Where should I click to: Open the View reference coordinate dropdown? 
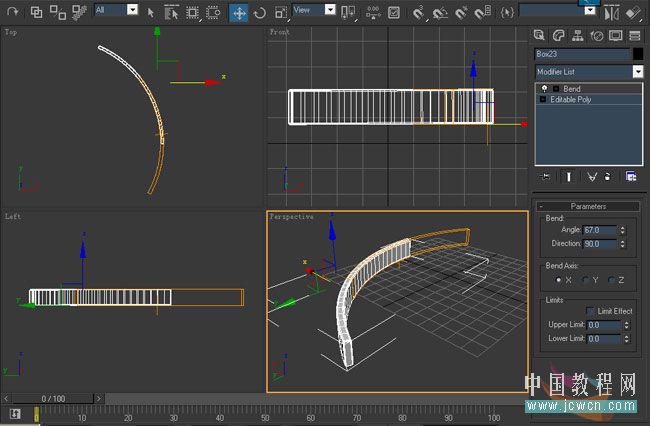tap(330, 9)
